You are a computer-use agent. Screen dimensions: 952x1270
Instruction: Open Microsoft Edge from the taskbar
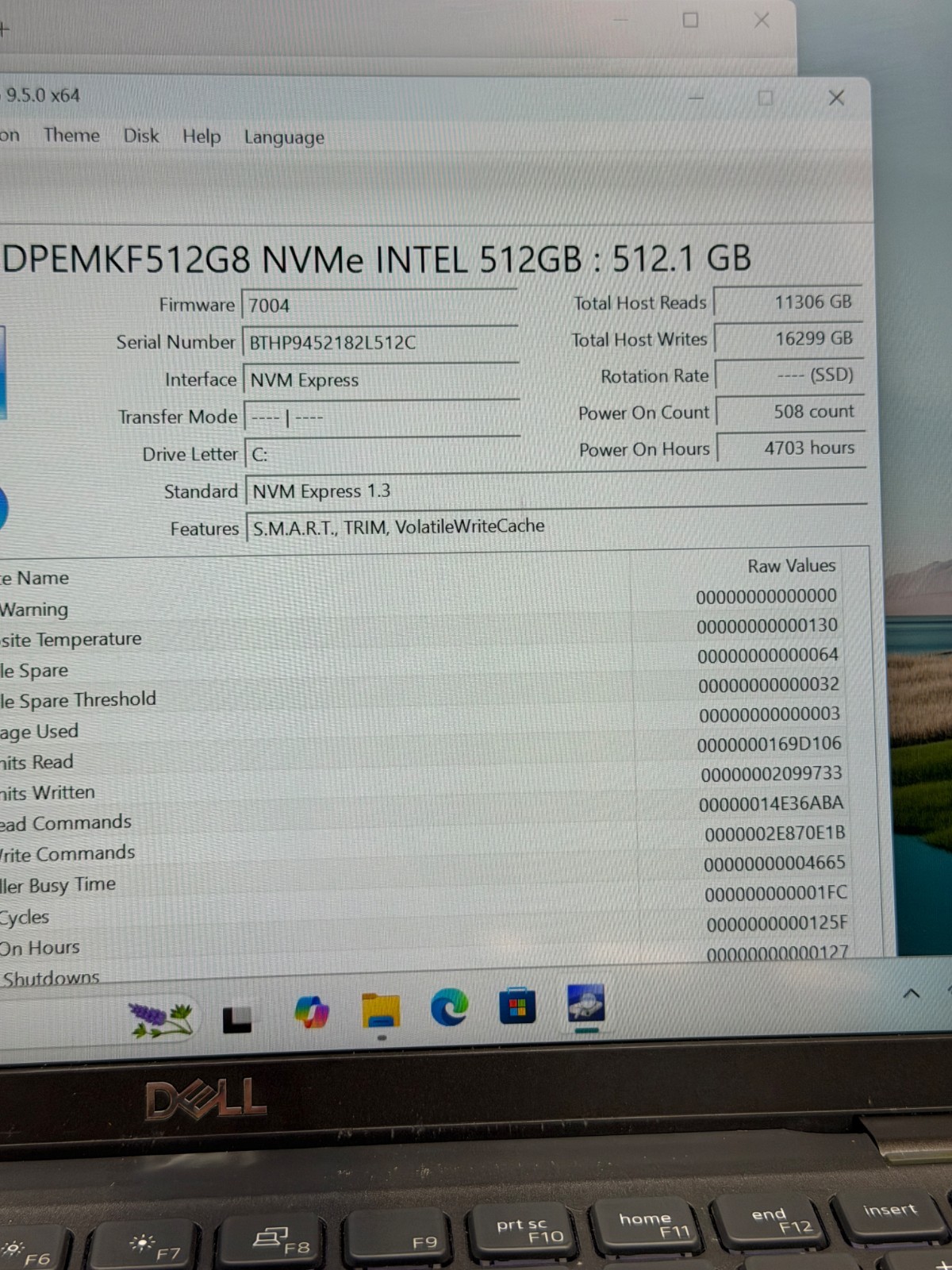coord(449,1008)
